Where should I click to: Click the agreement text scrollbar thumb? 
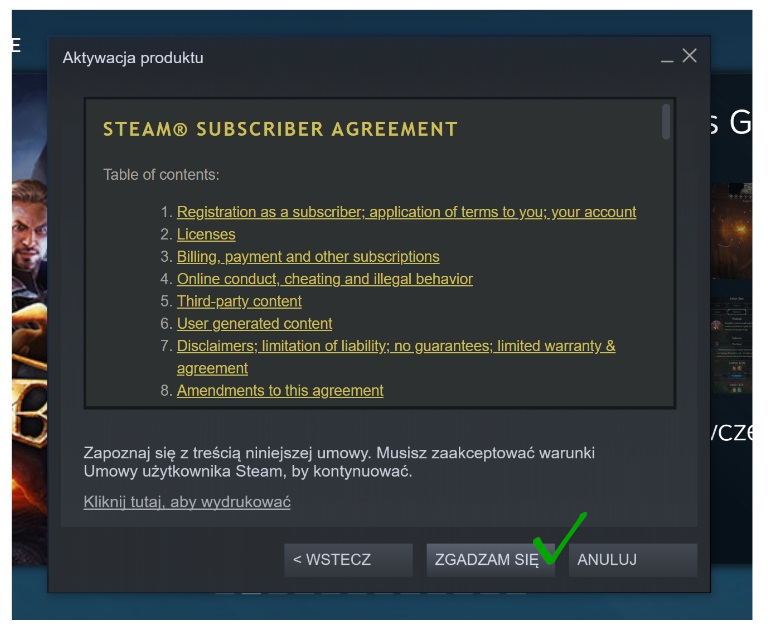click(x=666, y=121)
